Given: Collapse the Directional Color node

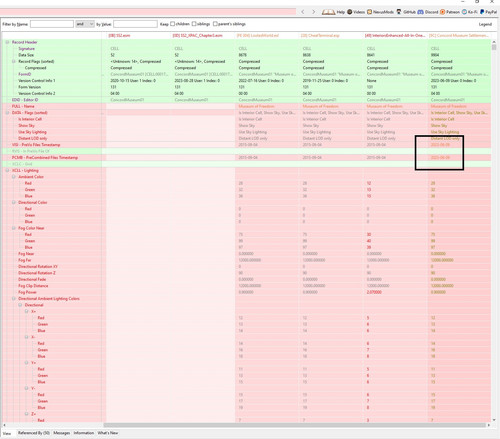Looking at the screenshot, I should pyautogui.click(x=14, y=202).
